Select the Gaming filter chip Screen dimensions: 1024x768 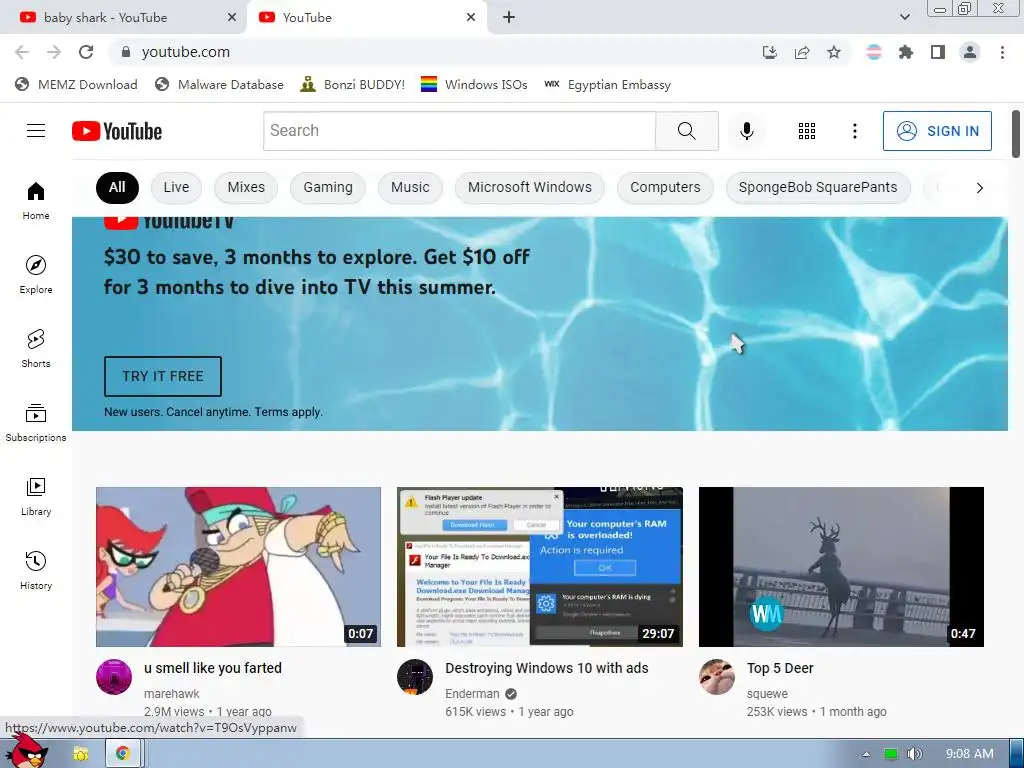click(328, 187)
